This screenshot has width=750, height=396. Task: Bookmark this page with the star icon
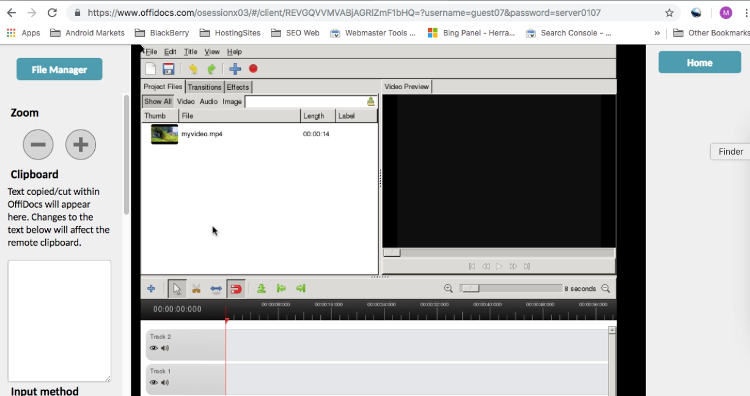pos(669,13)
